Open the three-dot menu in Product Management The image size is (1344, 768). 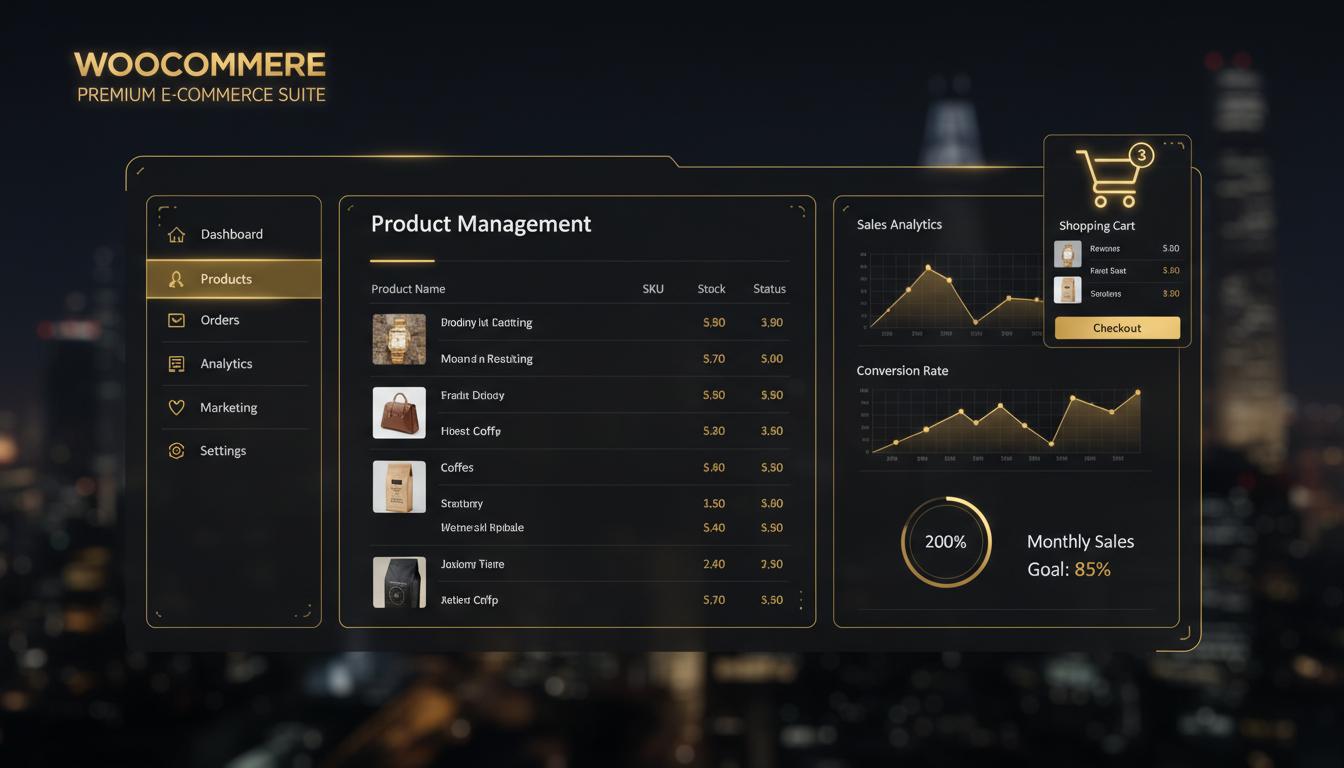tap(800, 600)
